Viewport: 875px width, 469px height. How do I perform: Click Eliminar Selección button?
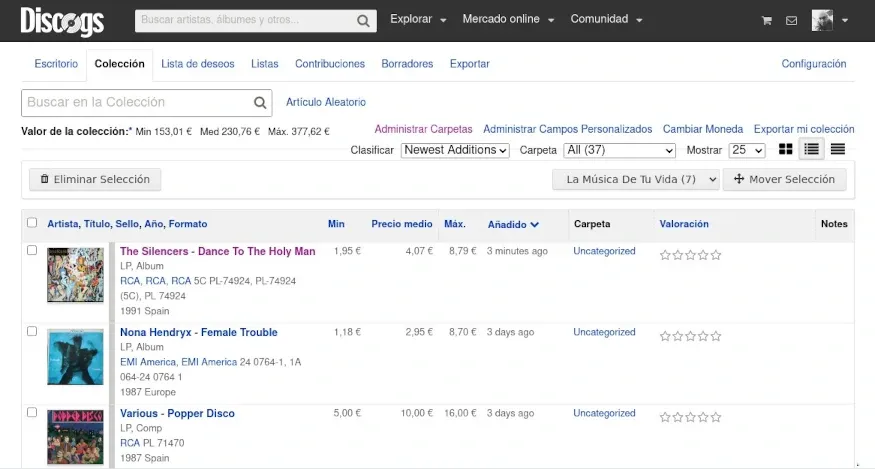tap(95, 179)
